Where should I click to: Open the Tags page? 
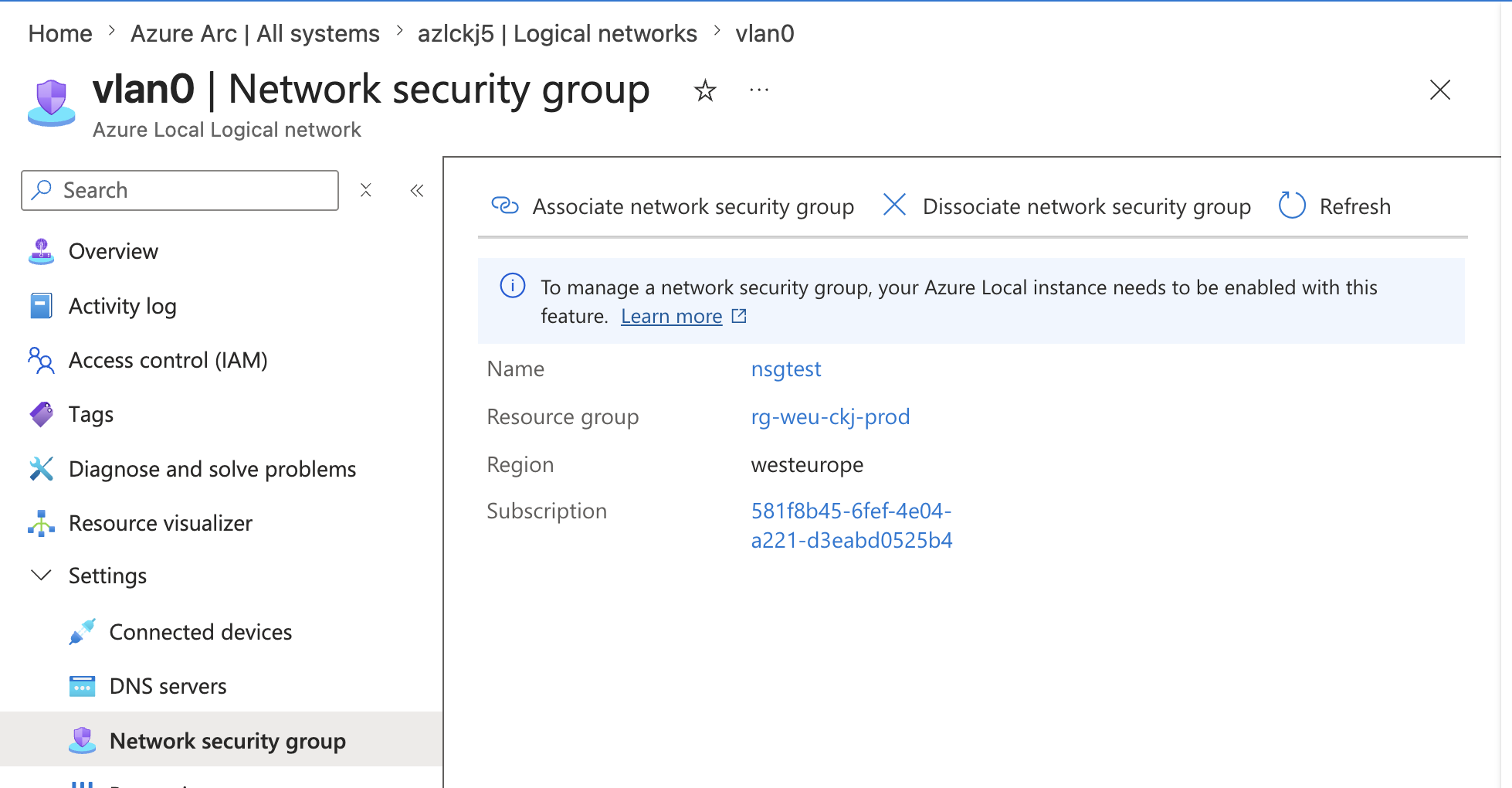click(91, 415)
